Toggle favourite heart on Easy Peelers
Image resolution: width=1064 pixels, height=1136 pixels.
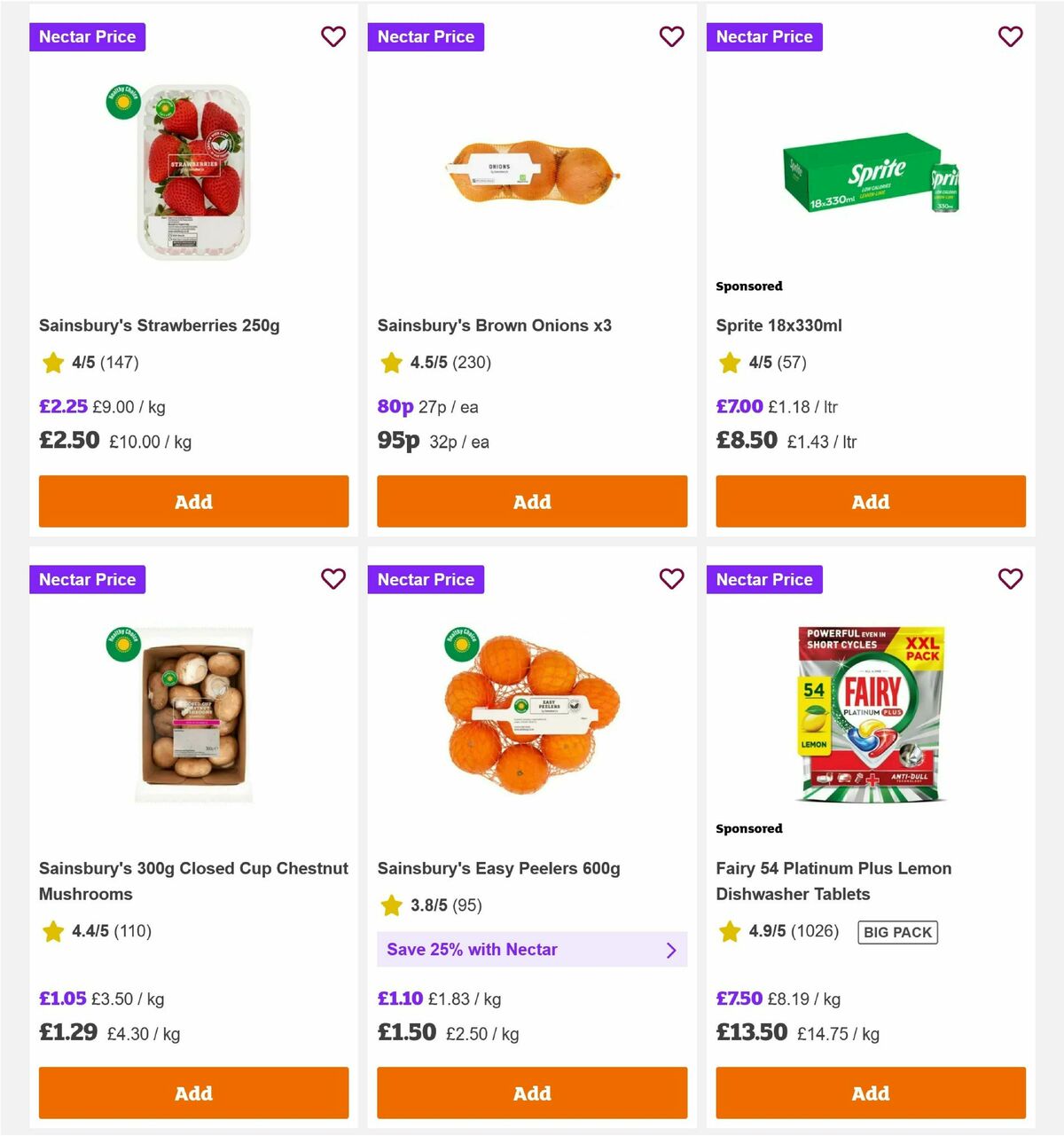tap(672, 579)
